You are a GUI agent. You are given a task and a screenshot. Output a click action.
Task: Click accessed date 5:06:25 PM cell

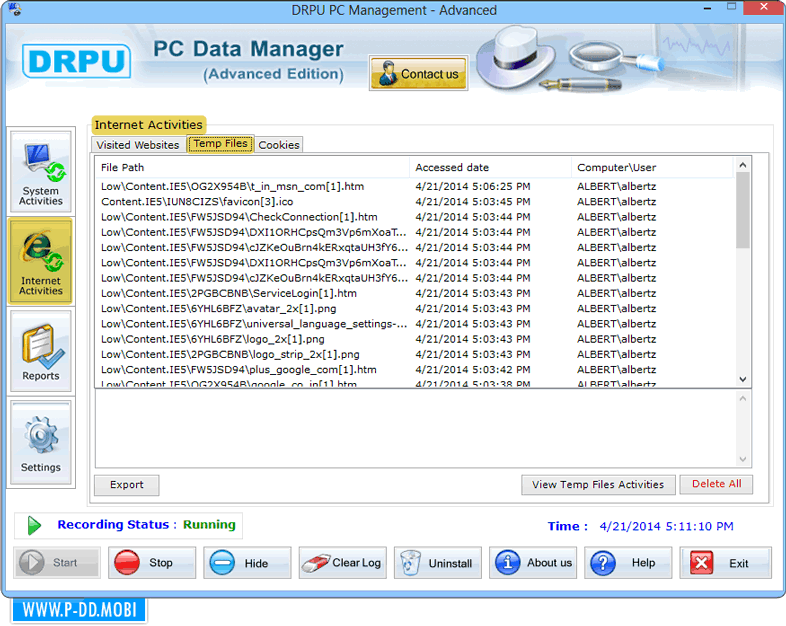click(473, 186)
